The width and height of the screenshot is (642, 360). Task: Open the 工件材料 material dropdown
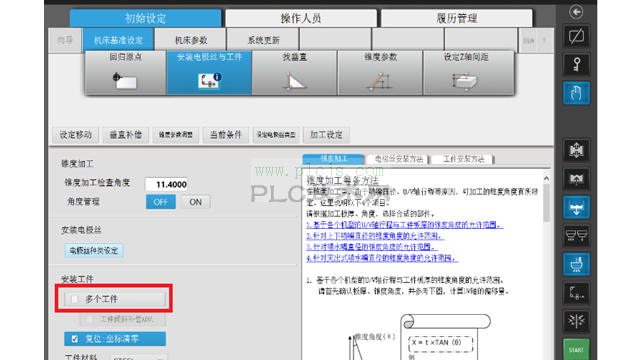[x=138, y=358]
